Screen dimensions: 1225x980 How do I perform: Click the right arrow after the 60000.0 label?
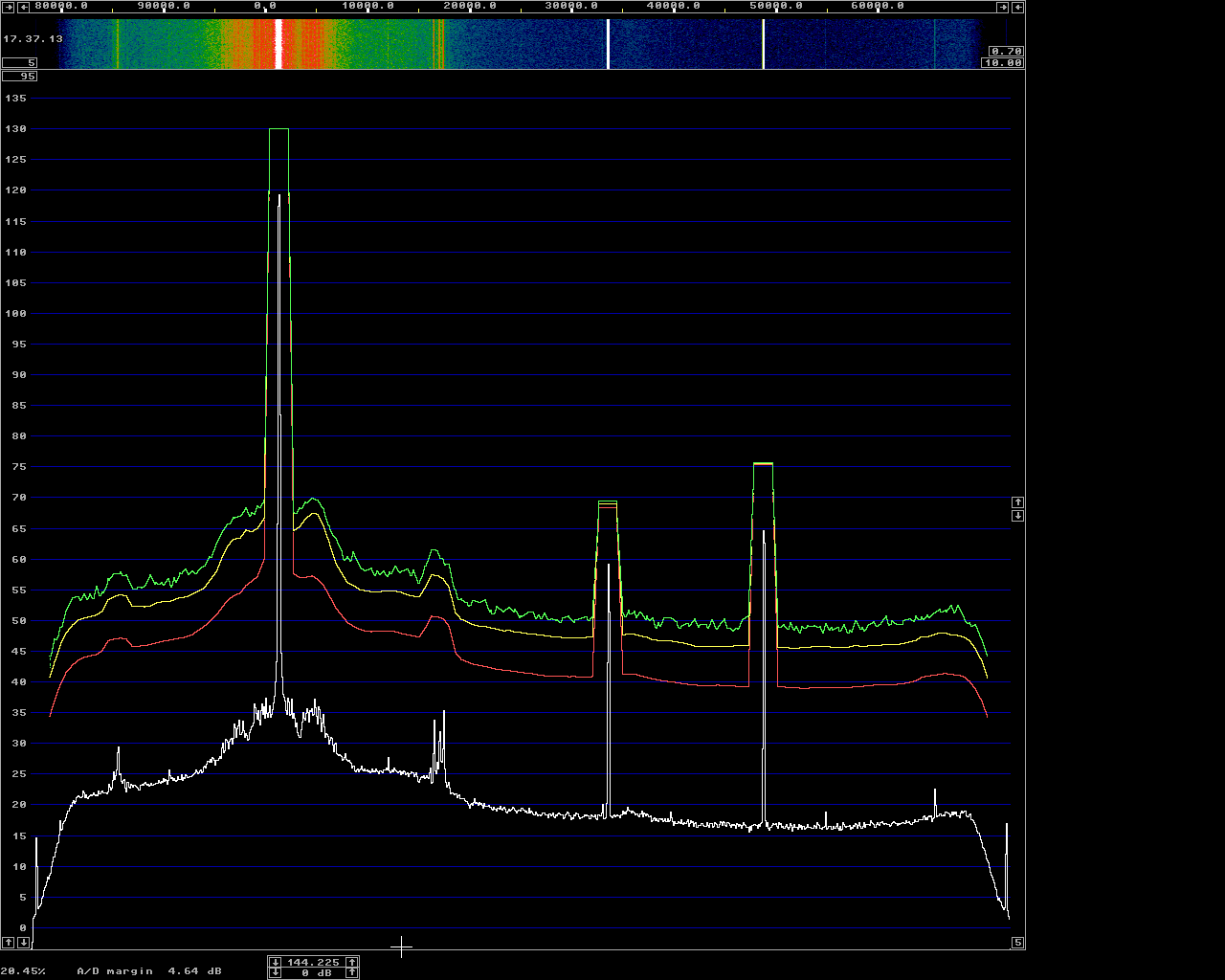1003,7
